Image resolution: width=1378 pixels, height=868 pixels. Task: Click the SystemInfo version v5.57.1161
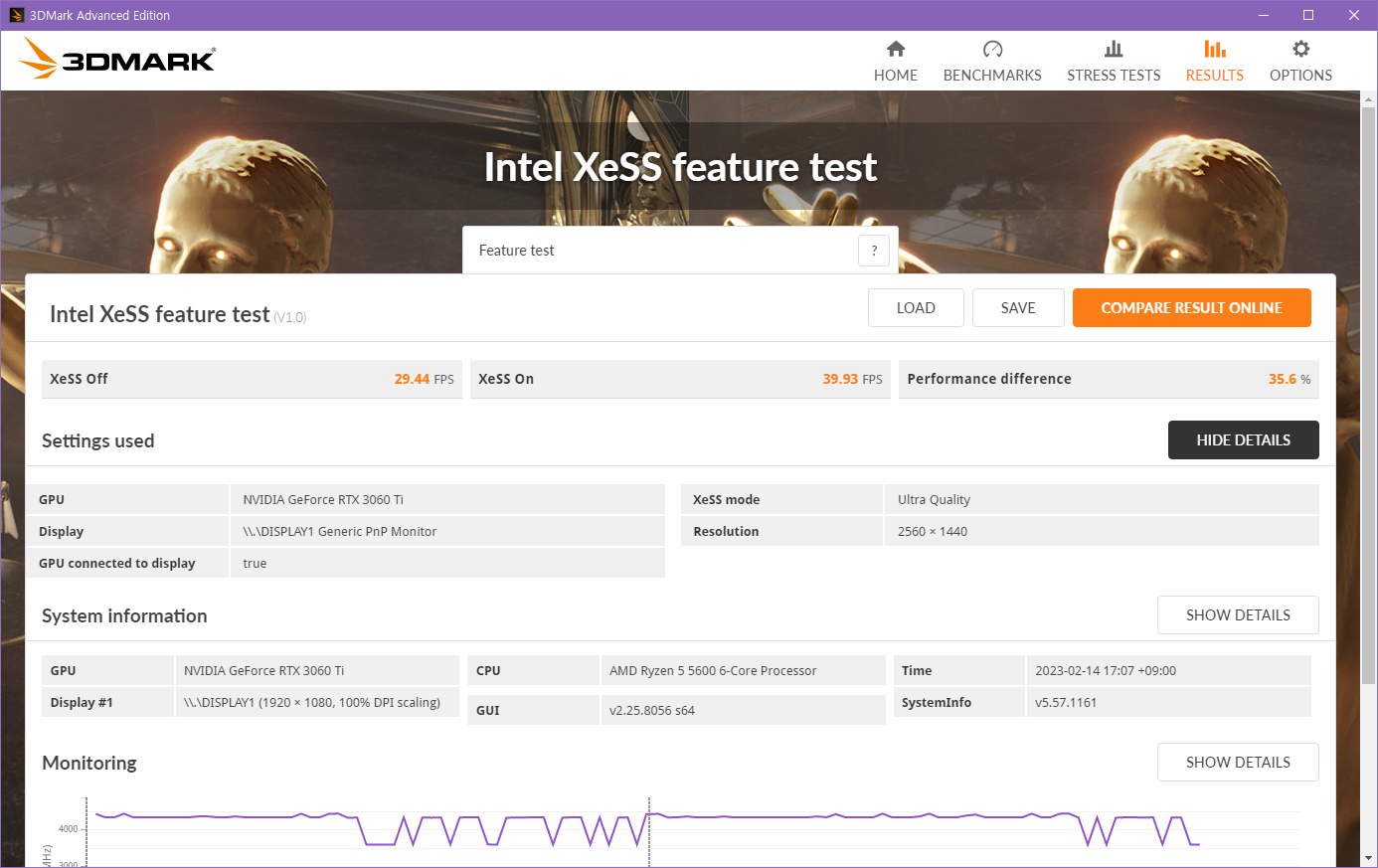1066,703
